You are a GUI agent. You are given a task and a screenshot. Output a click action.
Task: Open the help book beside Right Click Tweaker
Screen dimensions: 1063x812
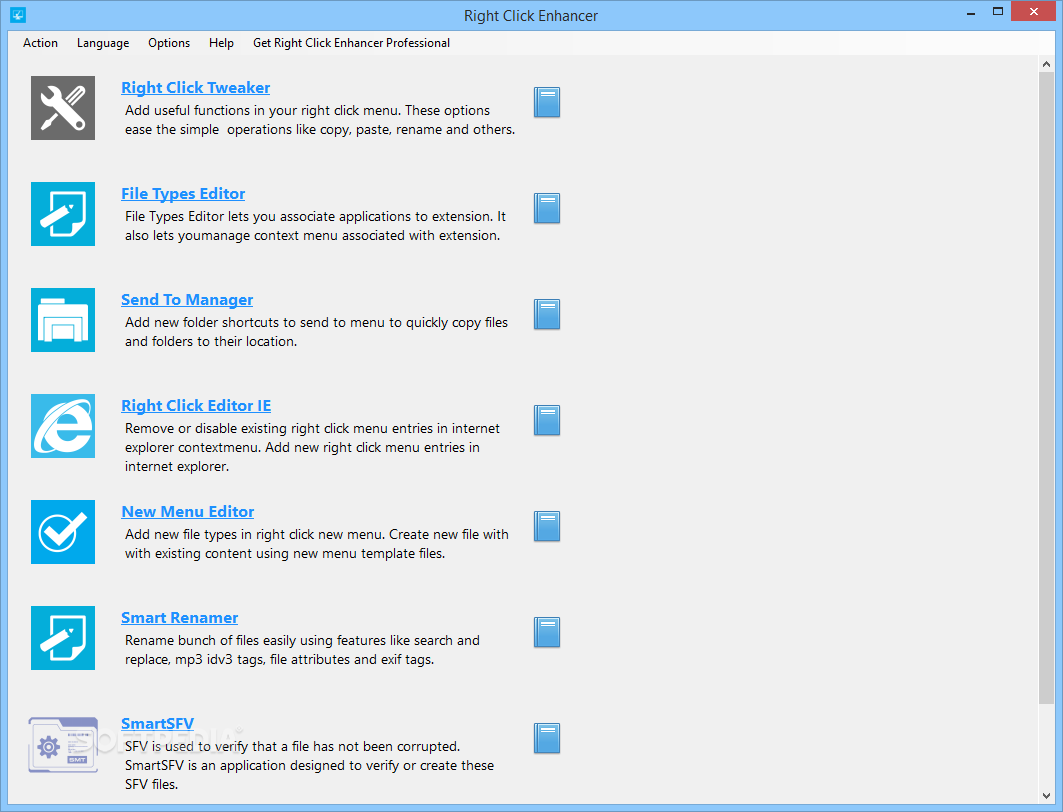point(546,102)
